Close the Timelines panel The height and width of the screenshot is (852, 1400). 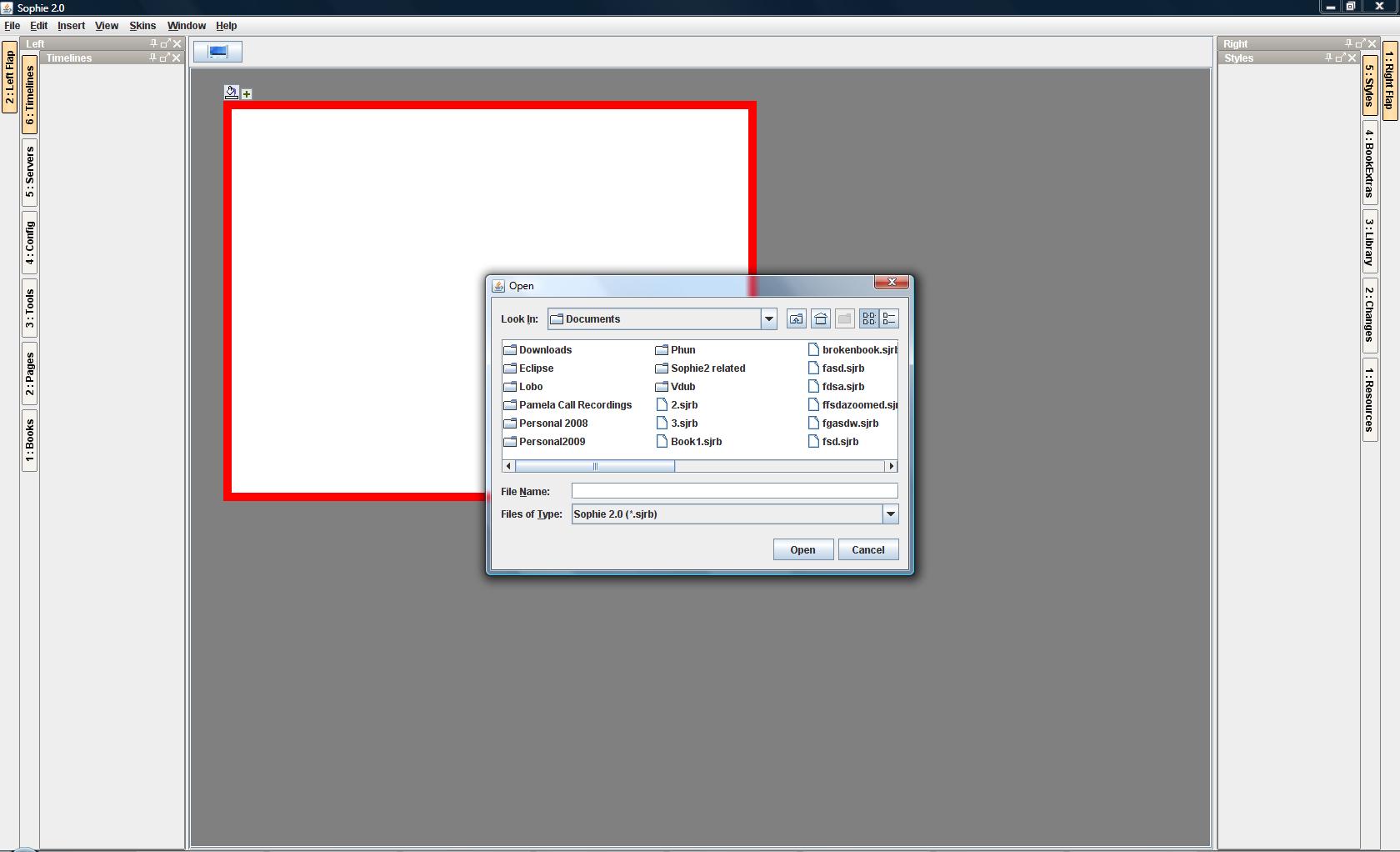(176, 58)
